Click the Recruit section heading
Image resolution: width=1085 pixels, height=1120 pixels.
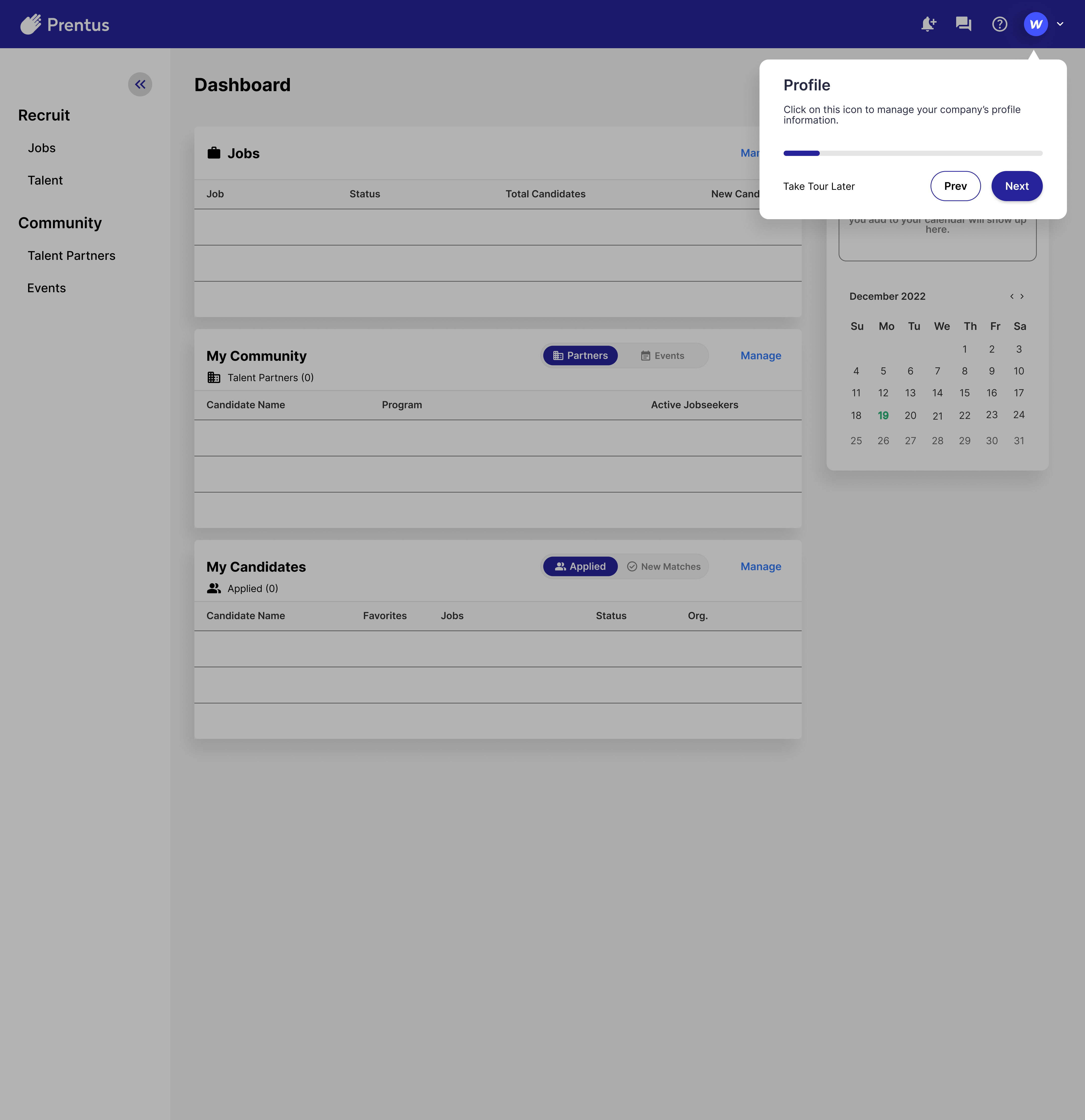tap(44, 115)
